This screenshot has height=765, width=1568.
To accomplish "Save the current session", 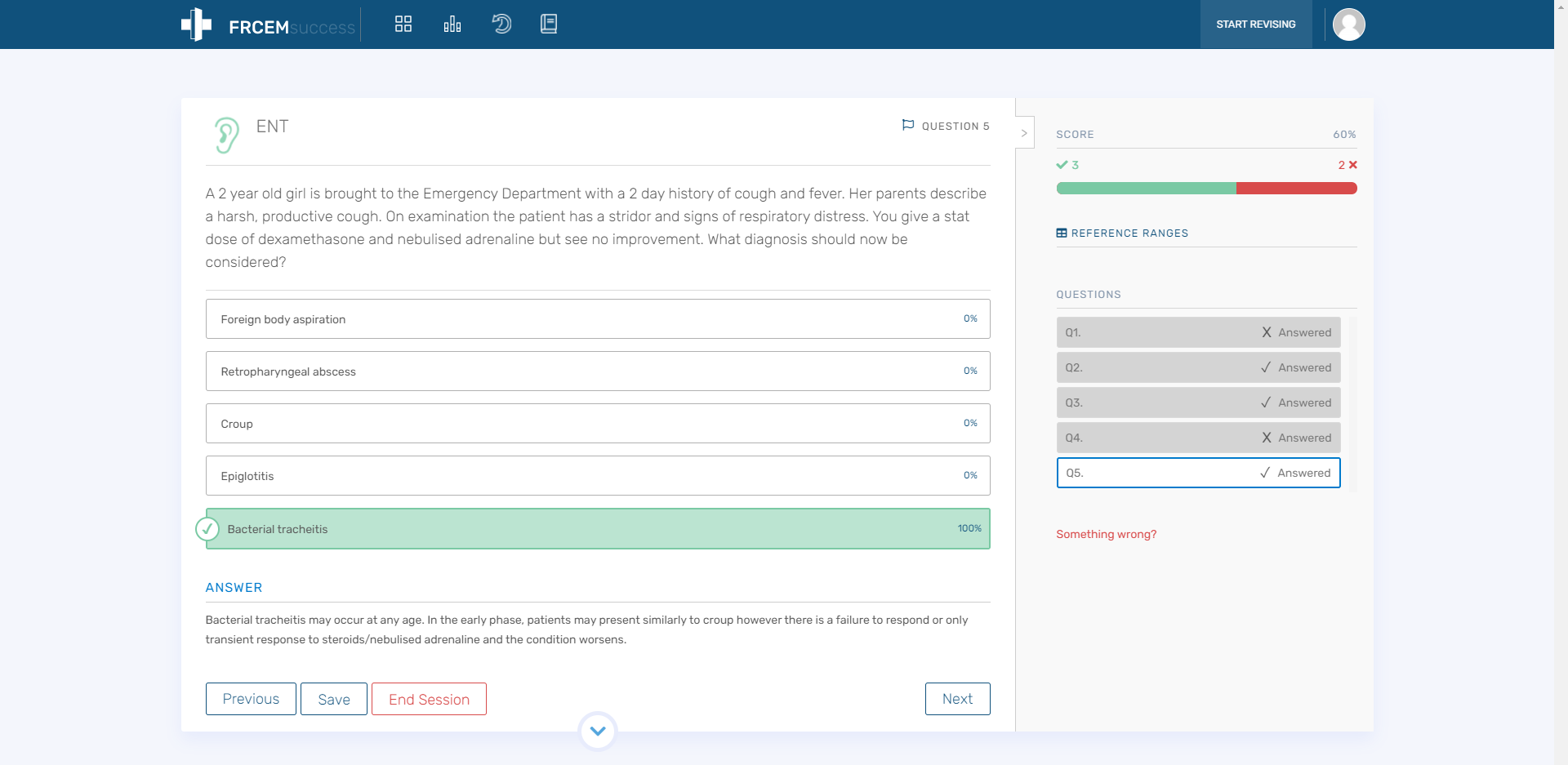I will [x=334, y=699].
